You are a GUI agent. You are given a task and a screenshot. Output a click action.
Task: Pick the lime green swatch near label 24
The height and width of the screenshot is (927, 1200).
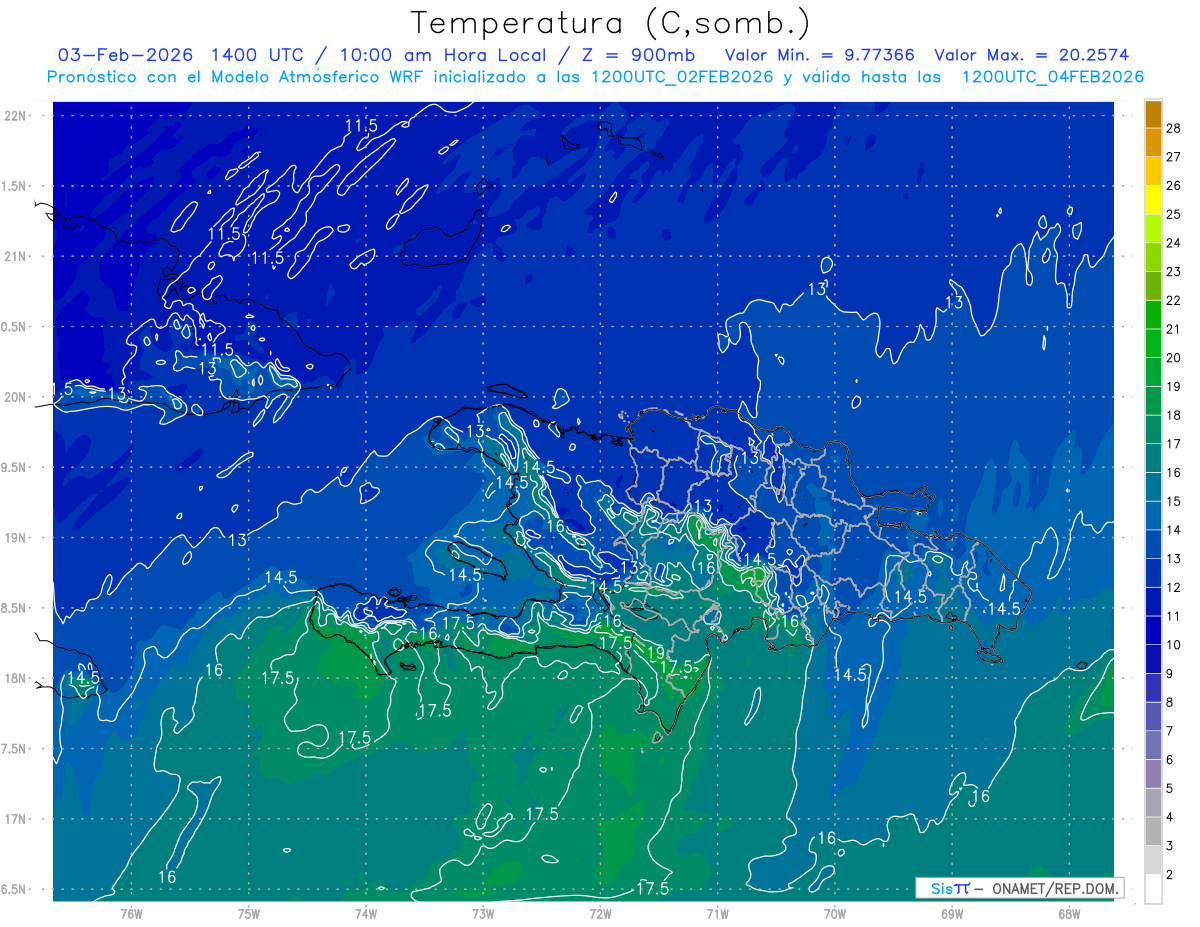pyautogui.click(x=1153, y=229)
